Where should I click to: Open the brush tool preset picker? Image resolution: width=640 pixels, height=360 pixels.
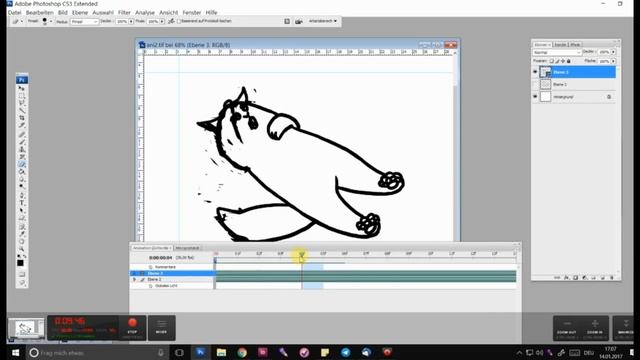(17, 21)
